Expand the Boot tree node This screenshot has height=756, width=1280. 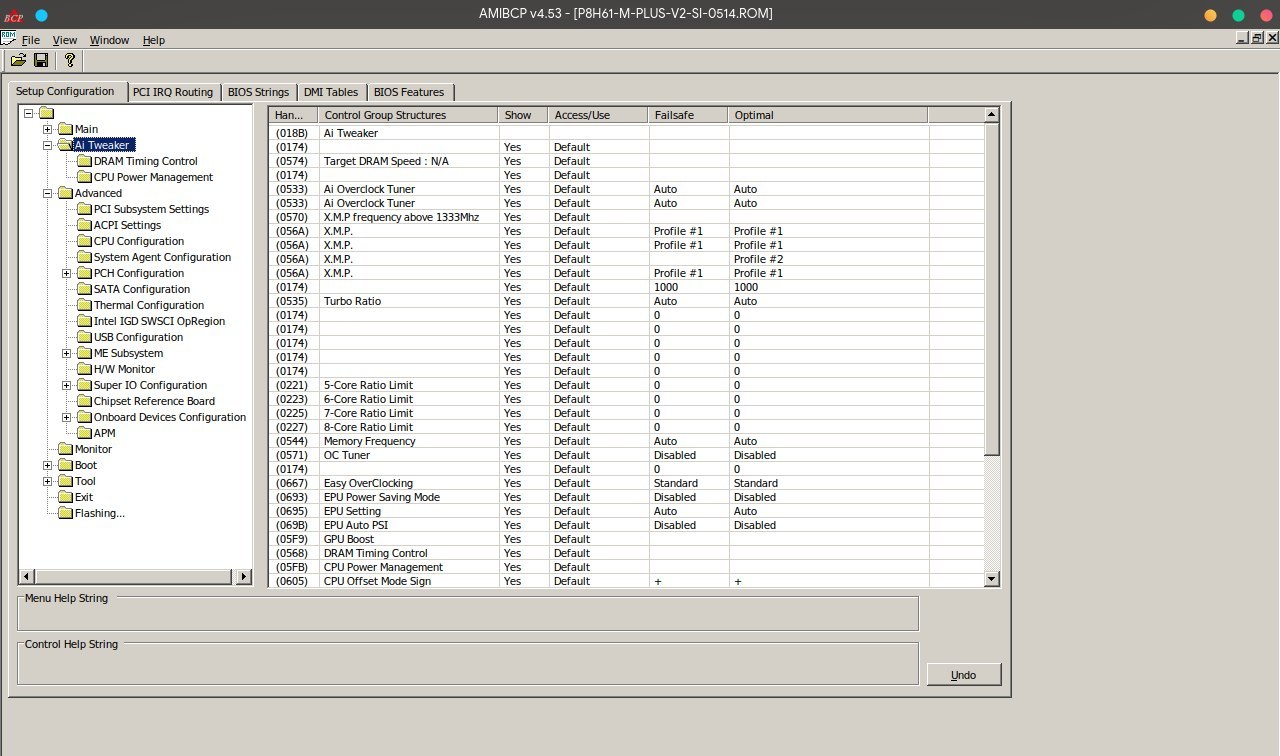[47, 465]
